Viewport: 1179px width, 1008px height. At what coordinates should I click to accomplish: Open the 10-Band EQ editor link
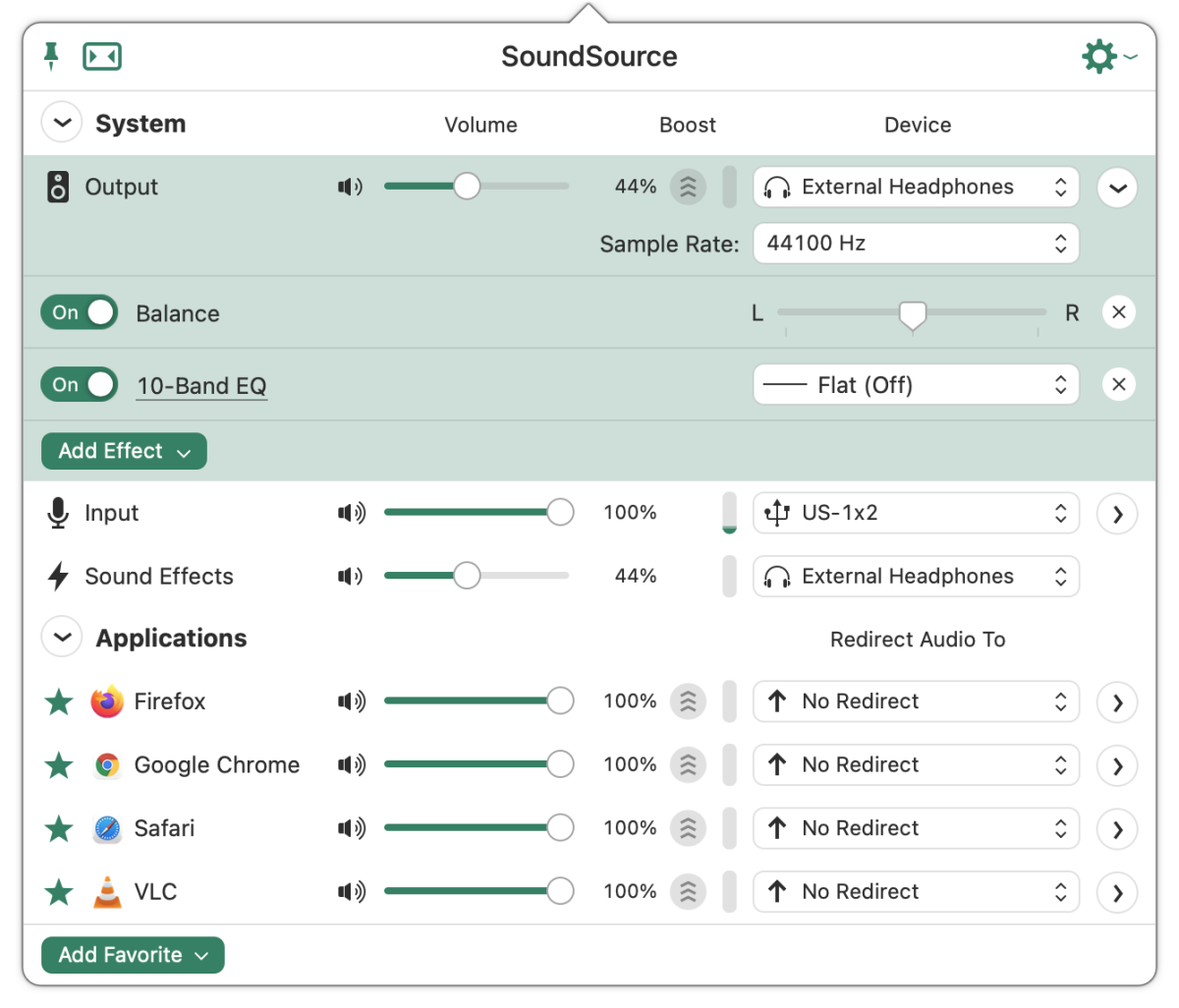[201, 386]
